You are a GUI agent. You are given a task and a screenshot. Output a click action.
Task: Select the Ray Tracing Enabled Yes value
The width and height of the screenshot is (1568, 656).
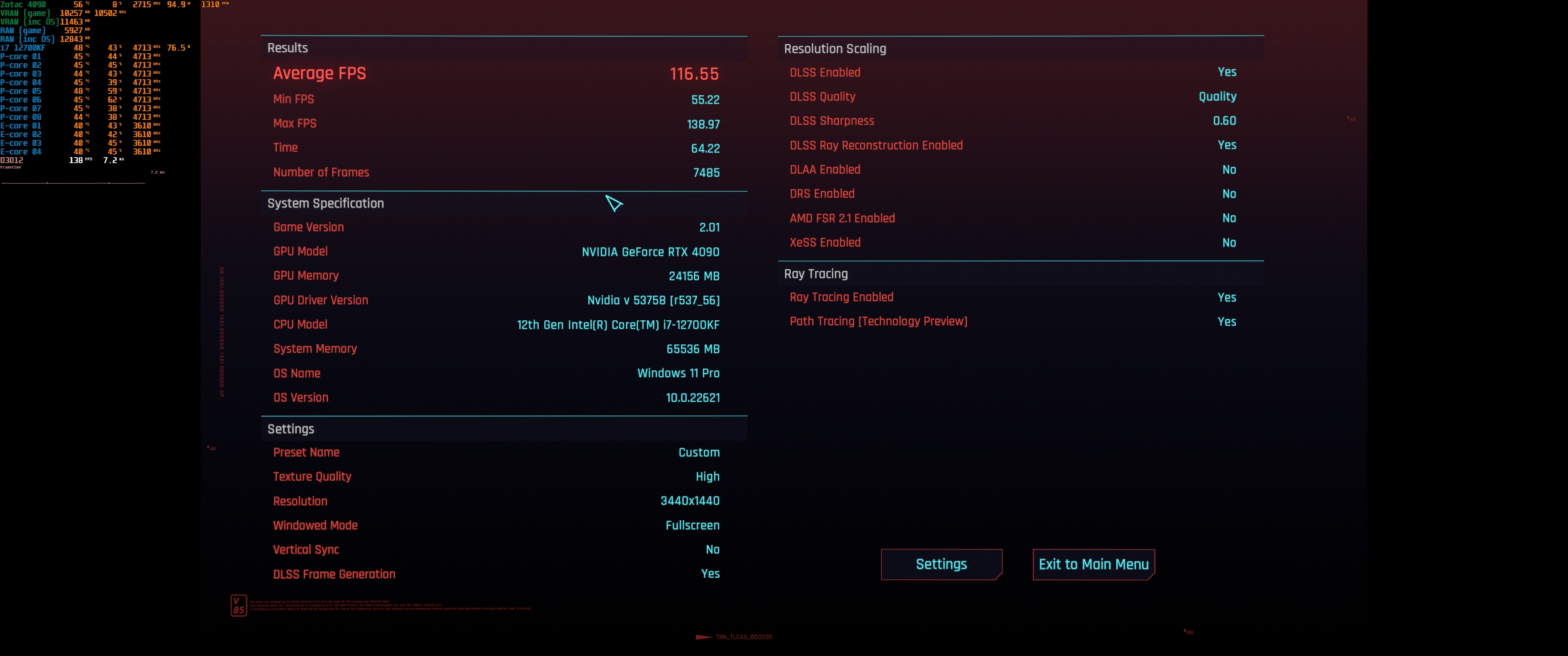tap(1227, 297)
